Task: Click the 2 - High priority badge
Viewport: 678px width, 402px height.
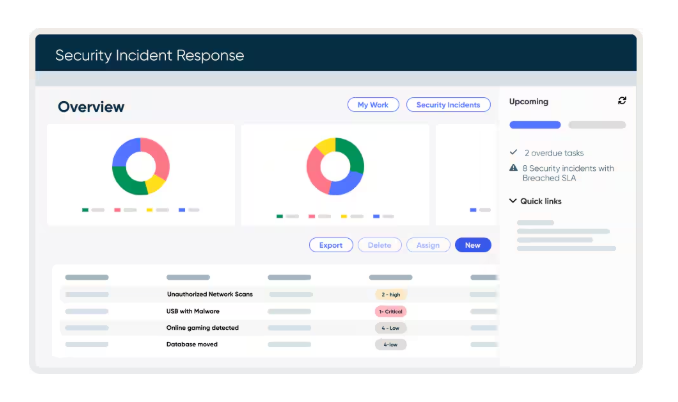Action: (x=390, y=294)
